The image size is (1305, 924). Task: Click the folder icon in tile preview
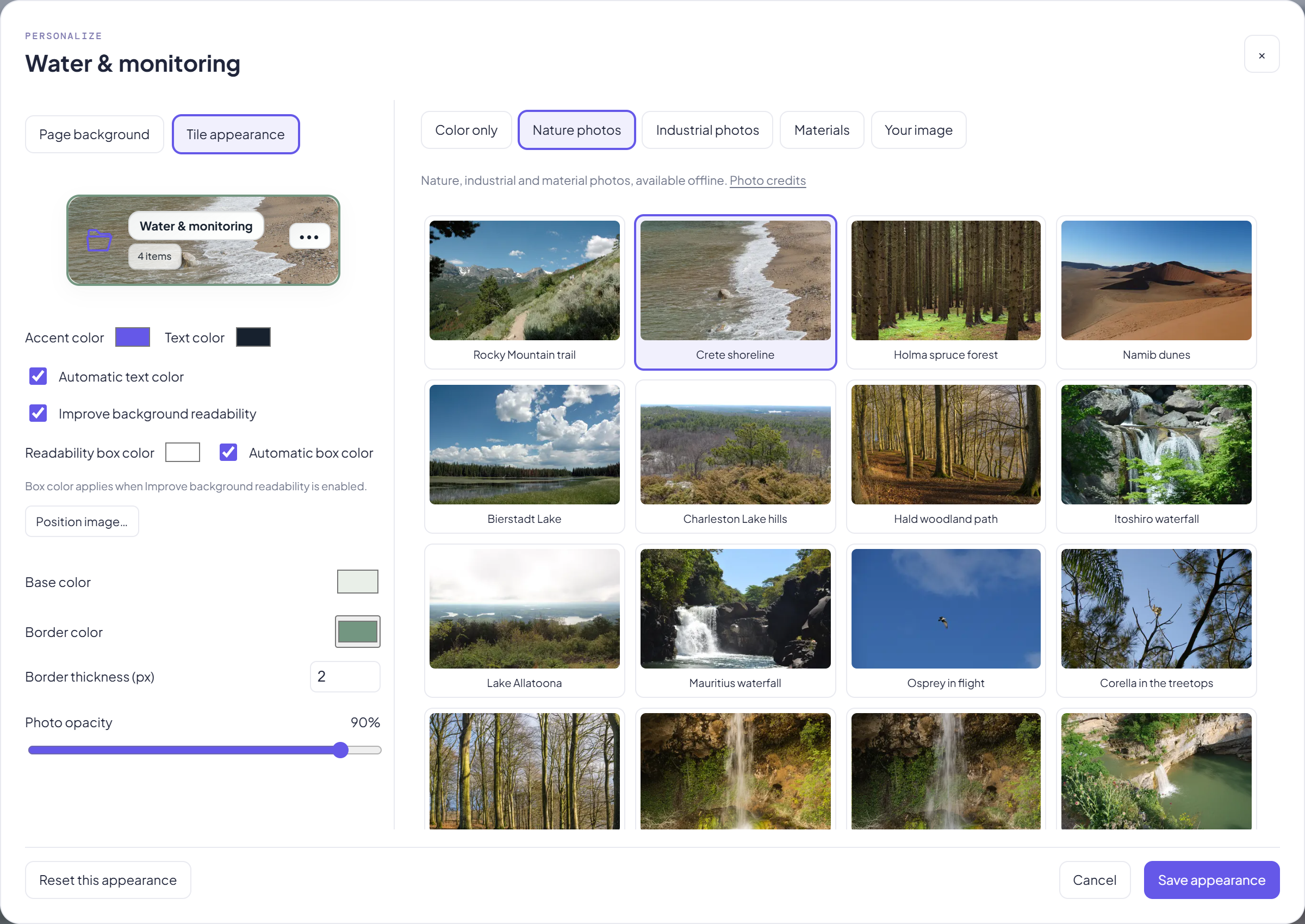point(98,240)
